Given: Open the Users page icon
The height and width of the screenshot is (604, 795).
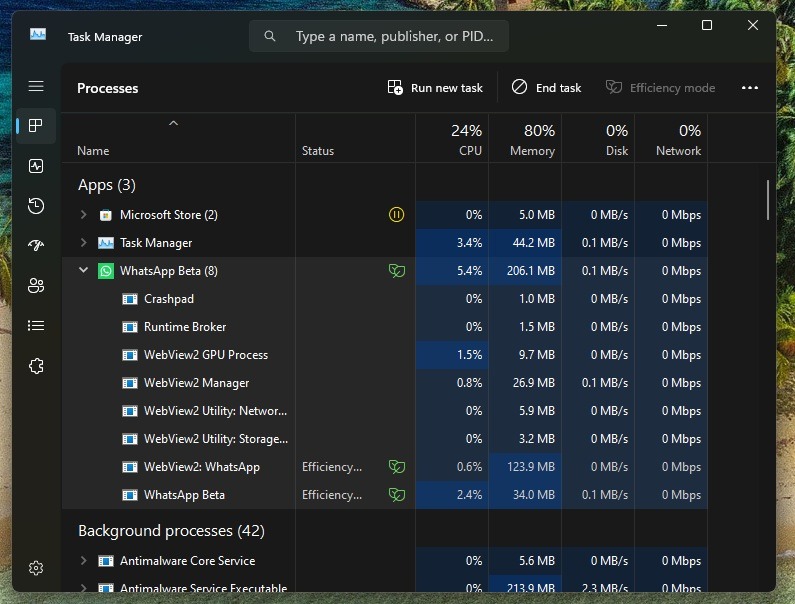Looking at the screenshot, I should click(36, 286).
